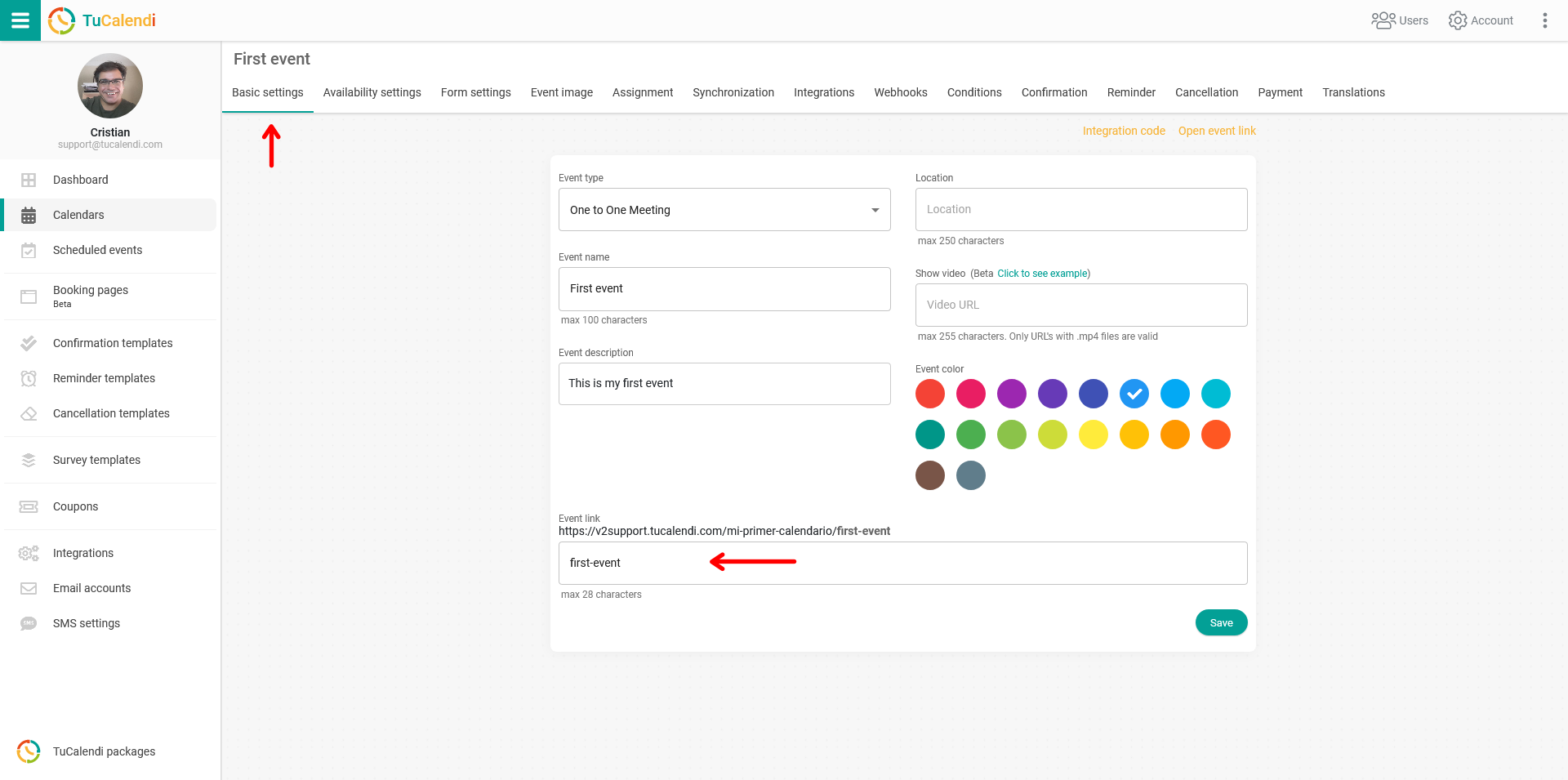Click the Users icon in top bar
The width and height of the screenshot is (1568, 780).
(1383, 20)
